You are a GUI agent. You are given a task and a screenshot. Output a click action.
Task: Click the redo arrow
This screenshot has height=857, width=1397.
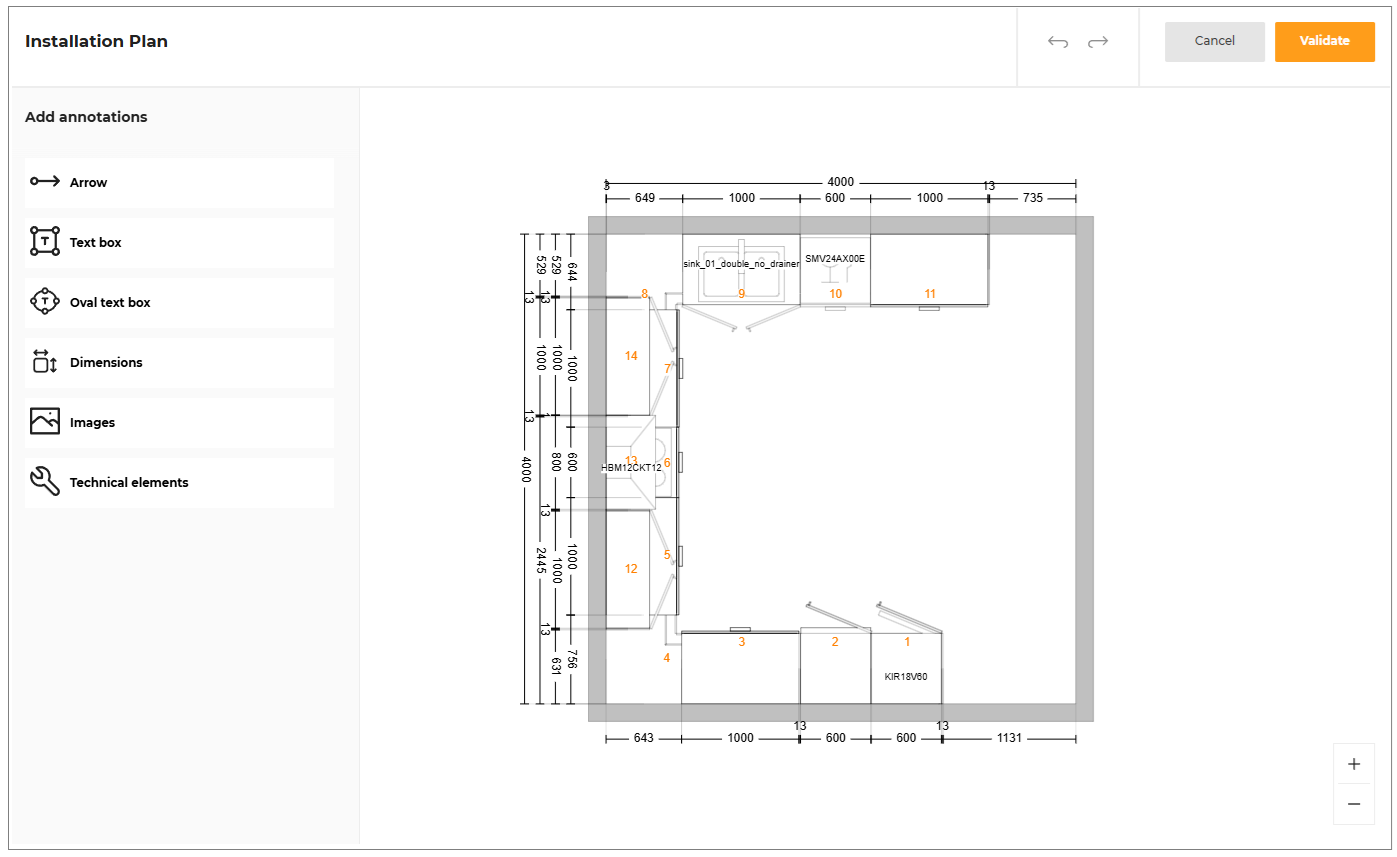tap(1098, 42)
